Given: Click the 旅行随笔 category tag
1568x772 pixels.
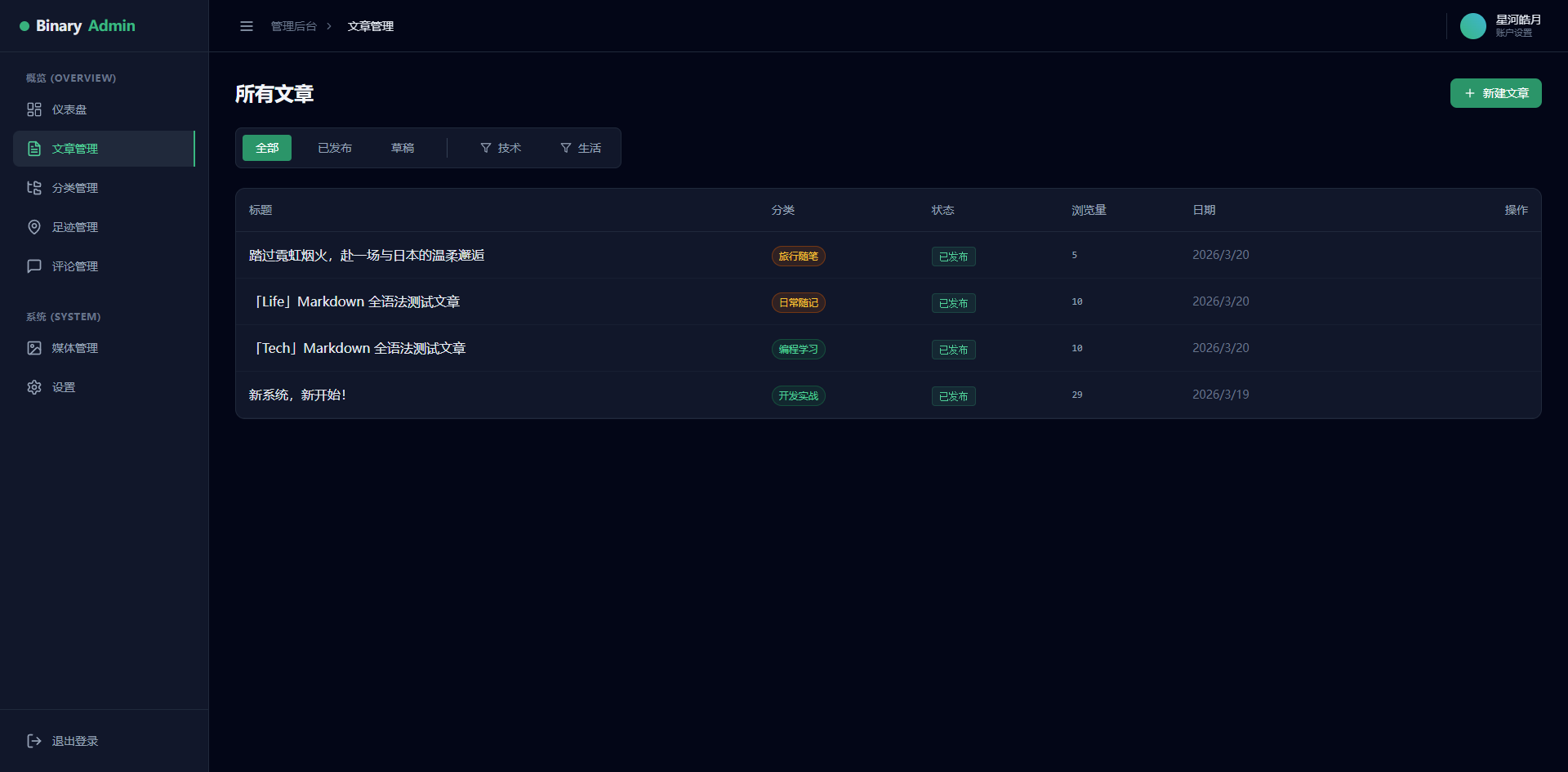Looking at the screenshot, I should click(799, 257).
